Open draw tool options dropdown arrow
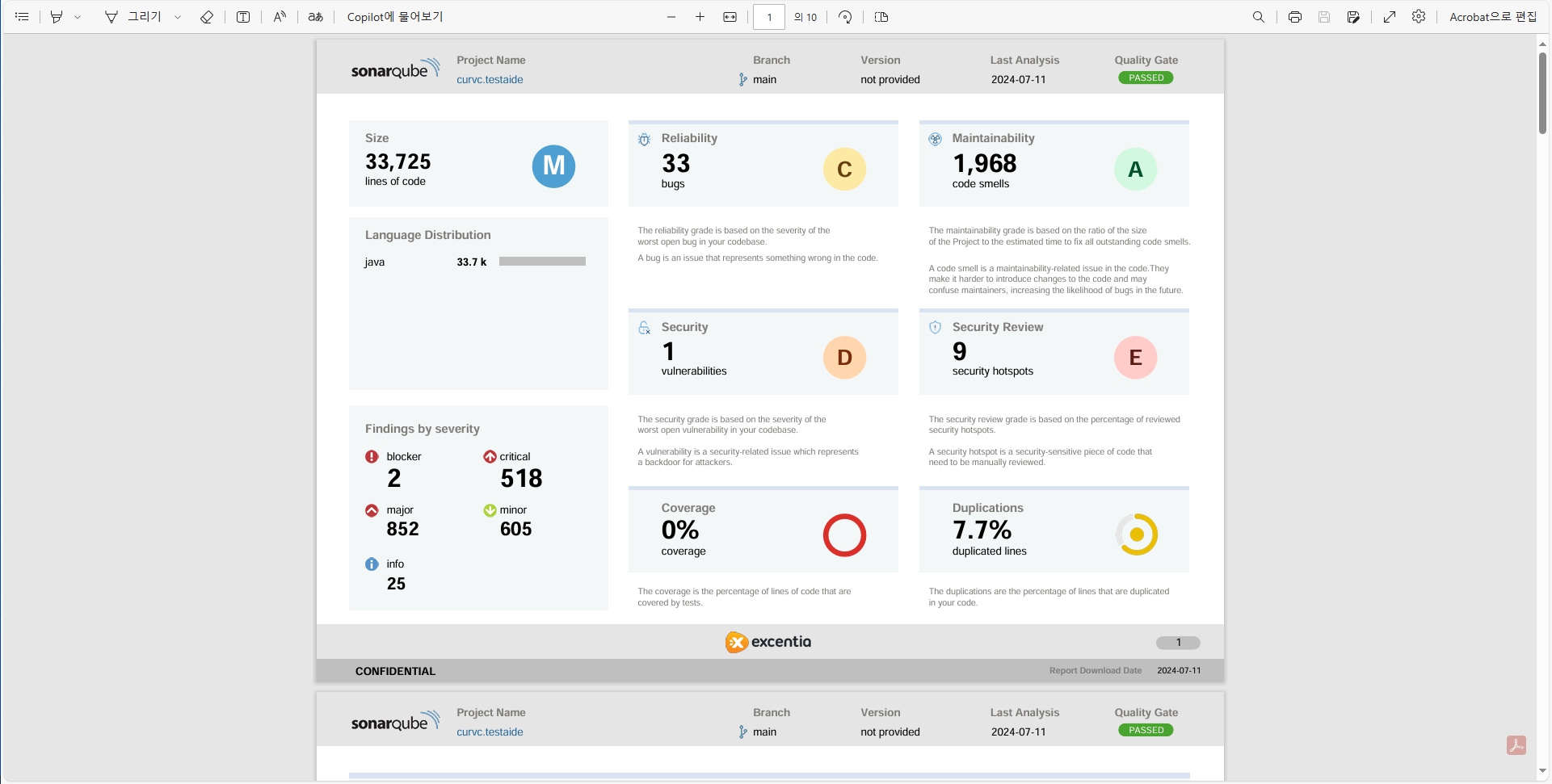The width and height of the screenshot is (1552, 784). (x=178, y=17)
